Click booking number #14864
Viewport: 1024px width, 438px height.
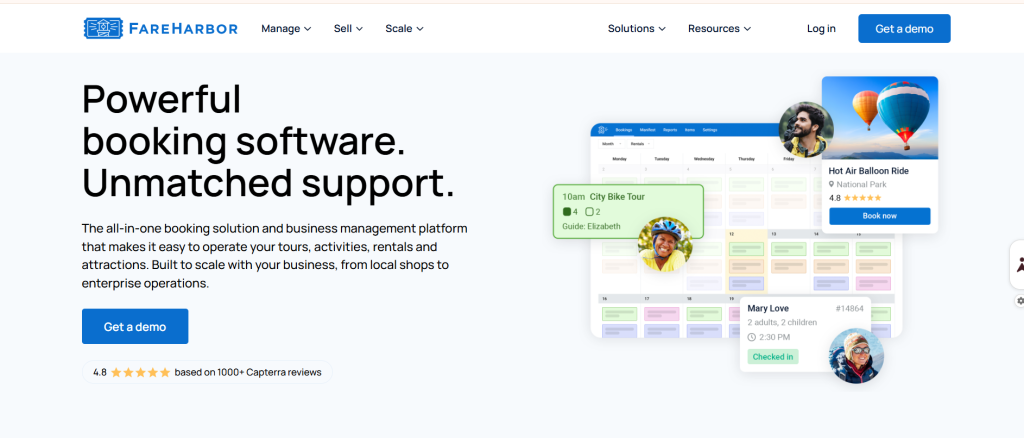(849, 309)
